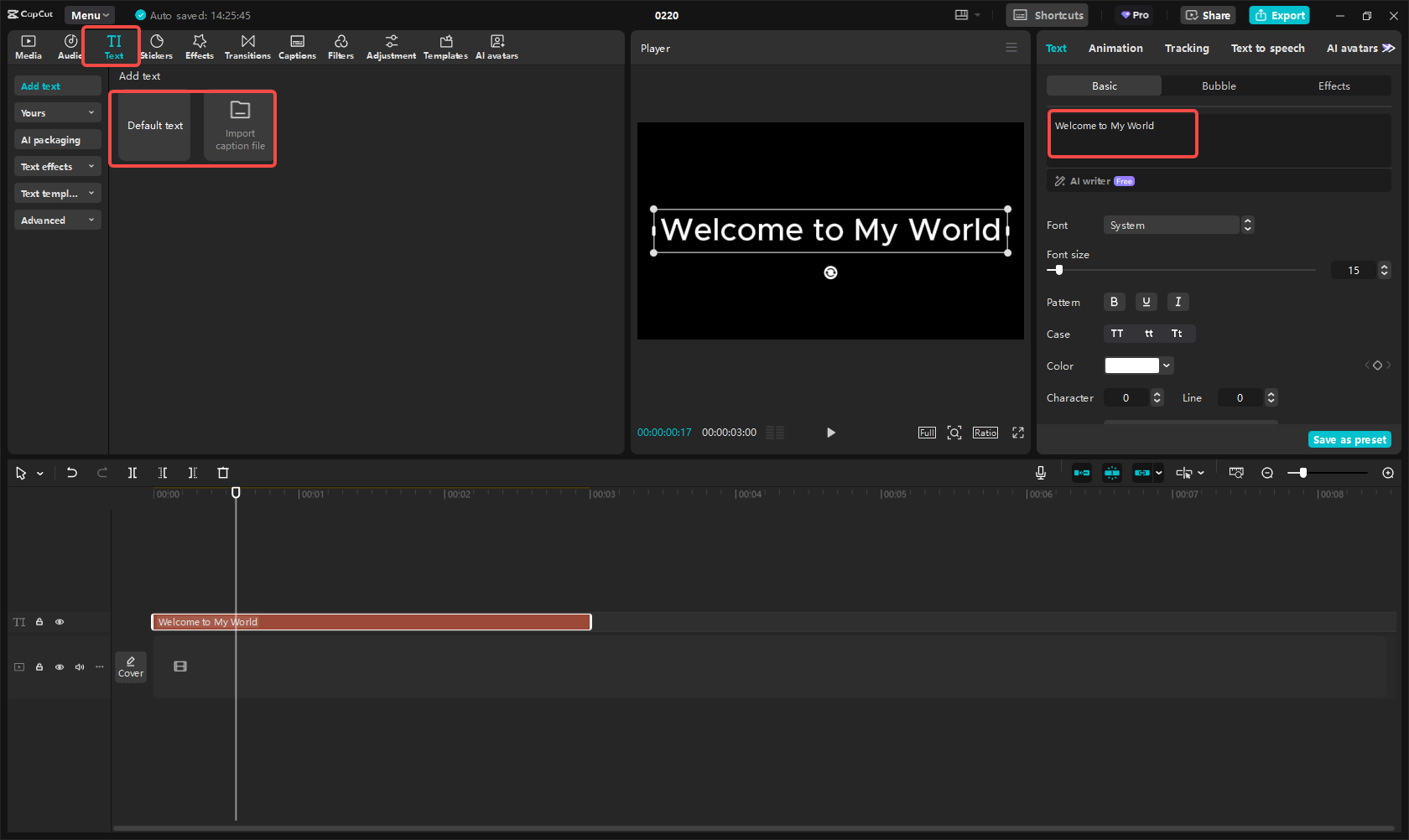
Task: Expand the Text effects category
Action: pos(57,167)
